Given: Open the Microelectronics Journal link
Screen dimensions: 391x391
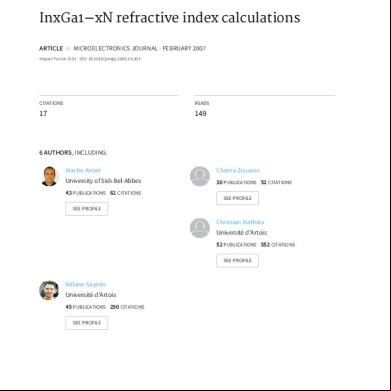Looking at the screenshot, I should point(115,48).
